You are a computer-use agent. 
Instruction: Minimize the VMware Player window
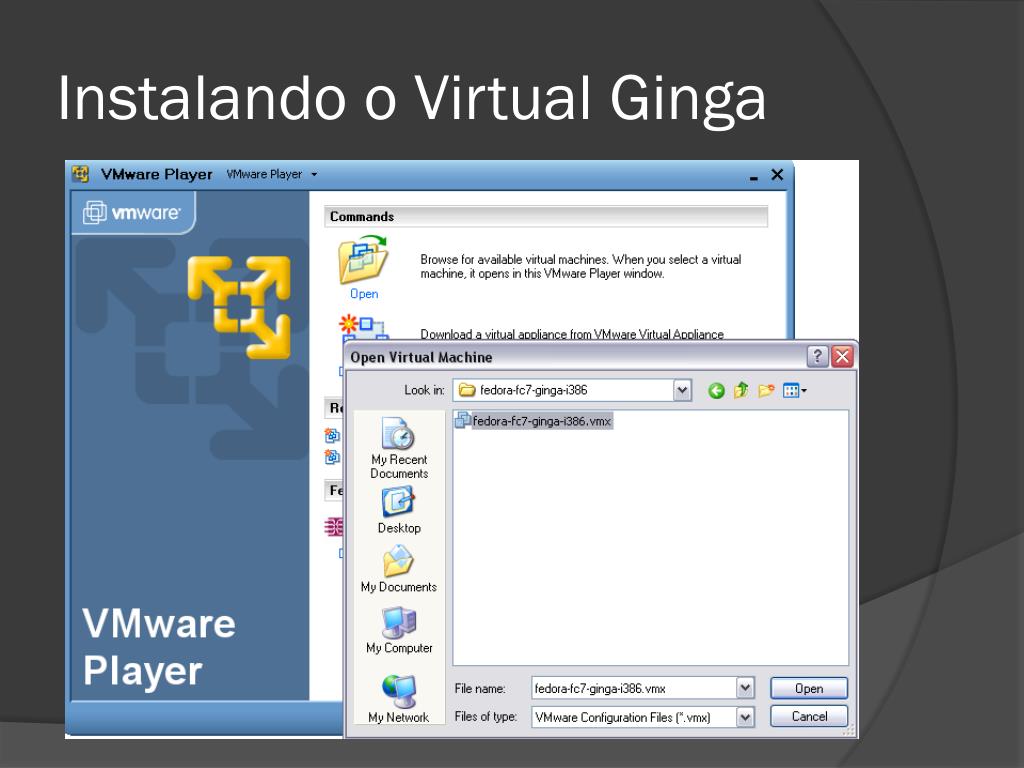(x=754, y=176)
